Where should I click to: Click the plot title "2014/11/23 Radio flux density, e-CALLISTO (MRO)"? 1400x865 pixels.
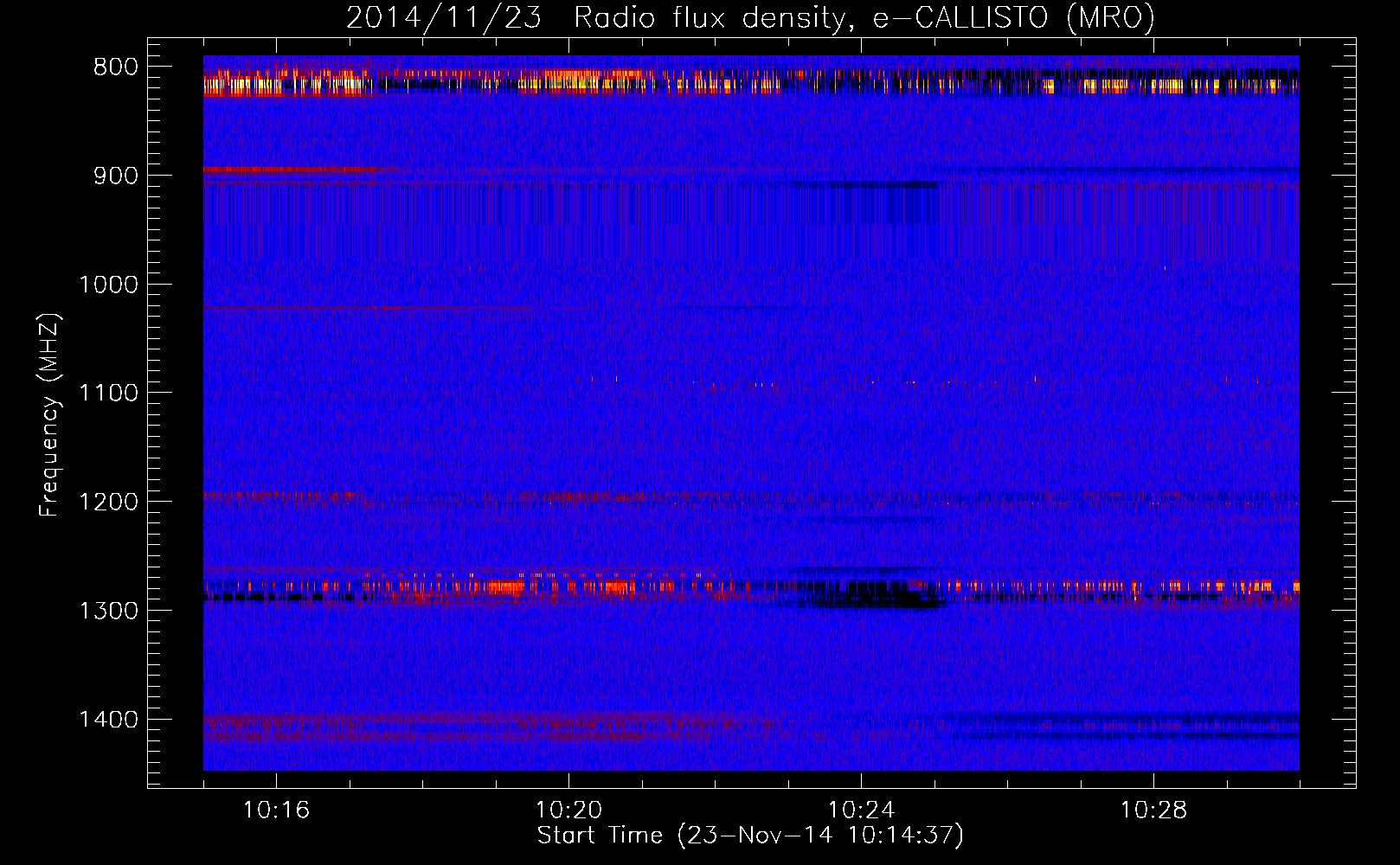(x=750, y=18)
